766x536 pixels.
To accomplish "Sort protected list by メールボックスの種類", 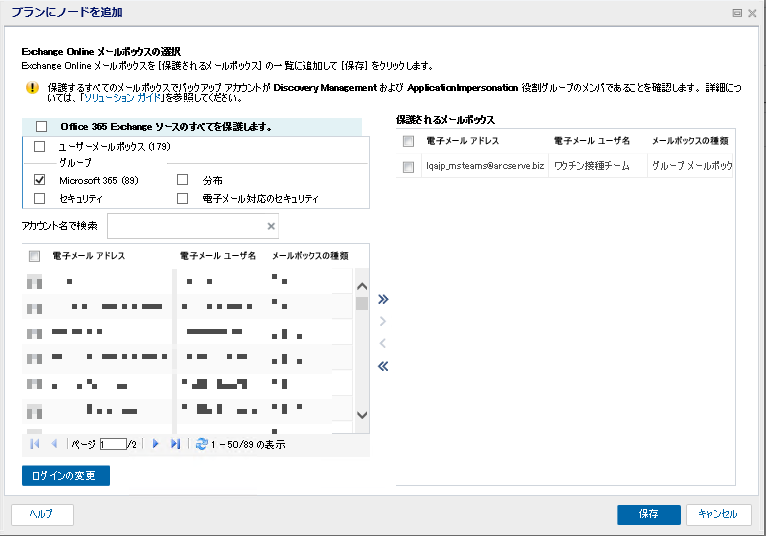I will point(690,141).
